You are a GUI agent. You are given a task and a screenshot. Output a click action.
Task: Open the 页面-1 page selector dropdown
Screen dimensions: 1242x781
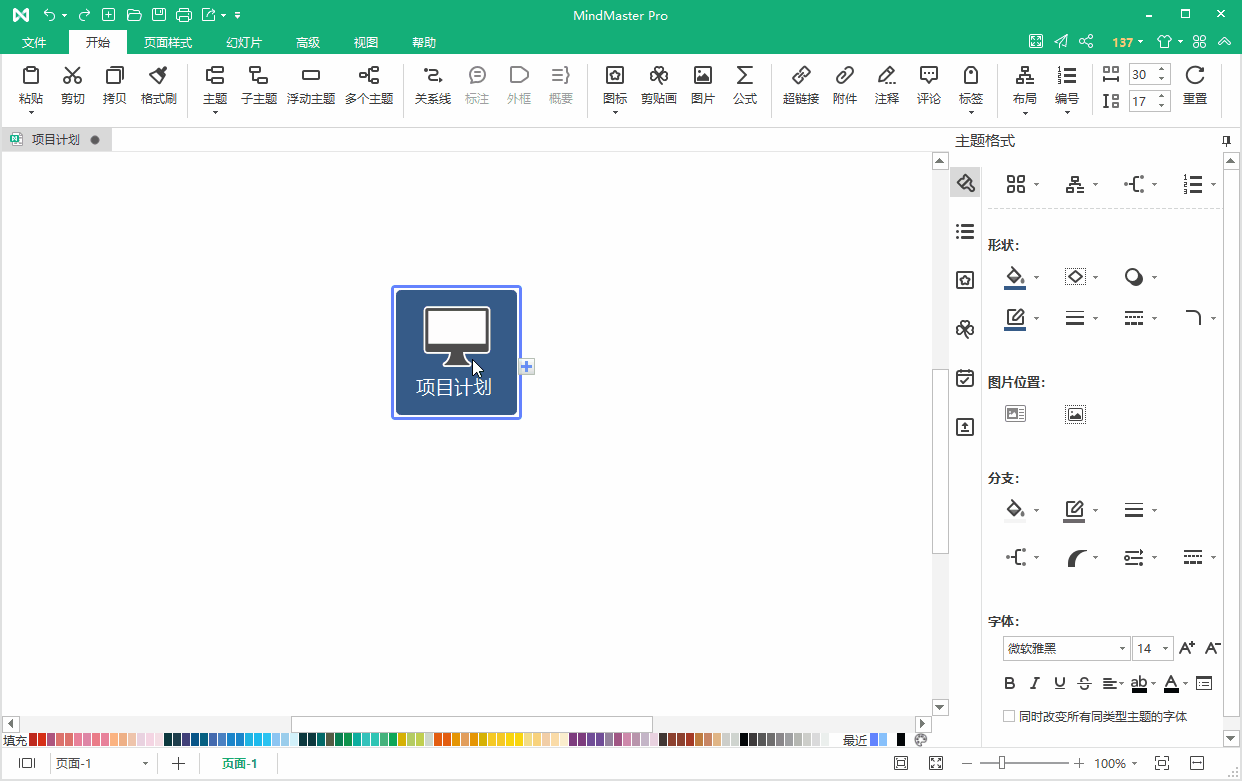point(145,764)
